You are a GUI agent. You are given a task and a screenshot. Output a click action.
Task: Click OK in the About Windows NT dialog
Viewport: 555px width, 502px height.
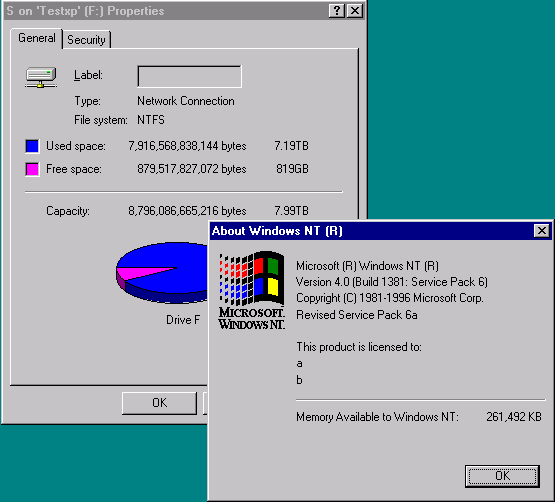(502, 476)
